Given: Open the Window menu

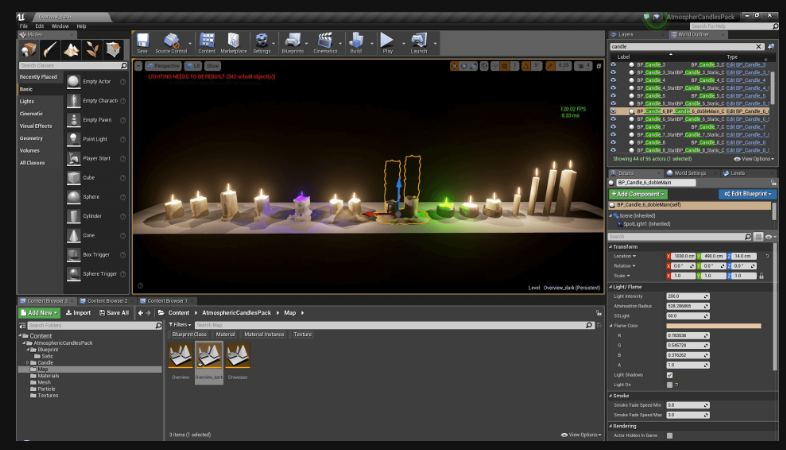Looking at the screenshot, I should 60,26.
